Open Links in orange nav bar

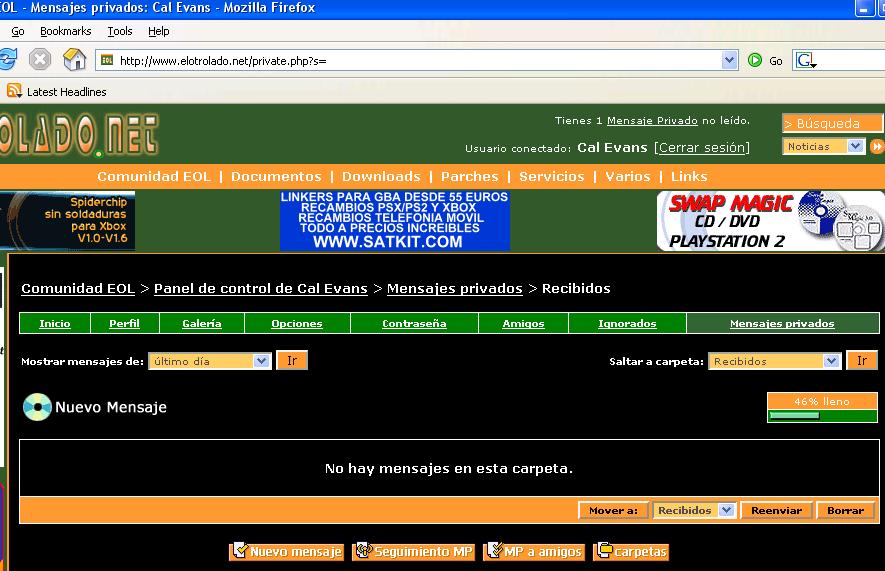[689, 177]
